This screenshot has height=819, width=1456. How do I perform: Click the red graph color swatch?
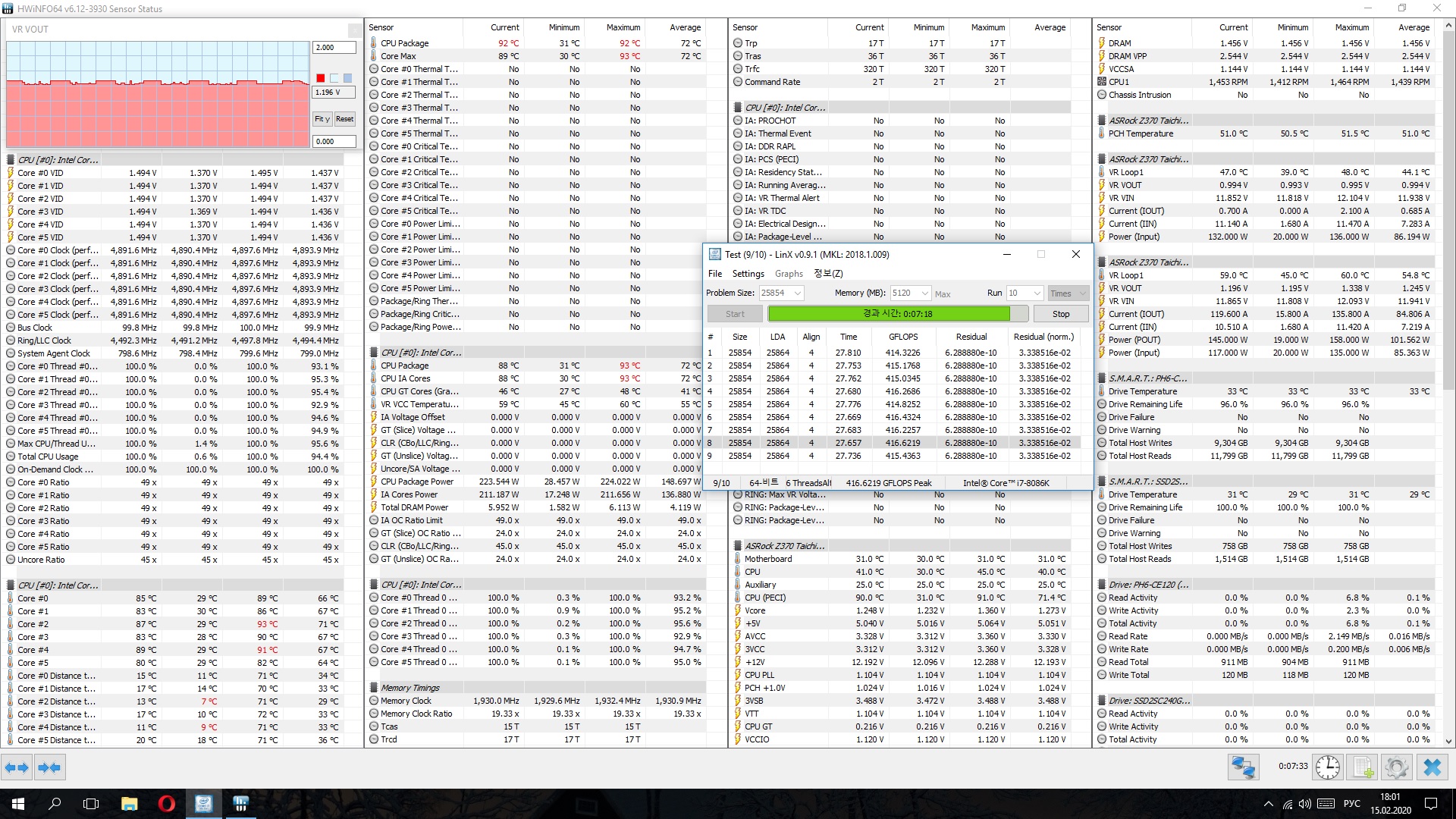321,78
